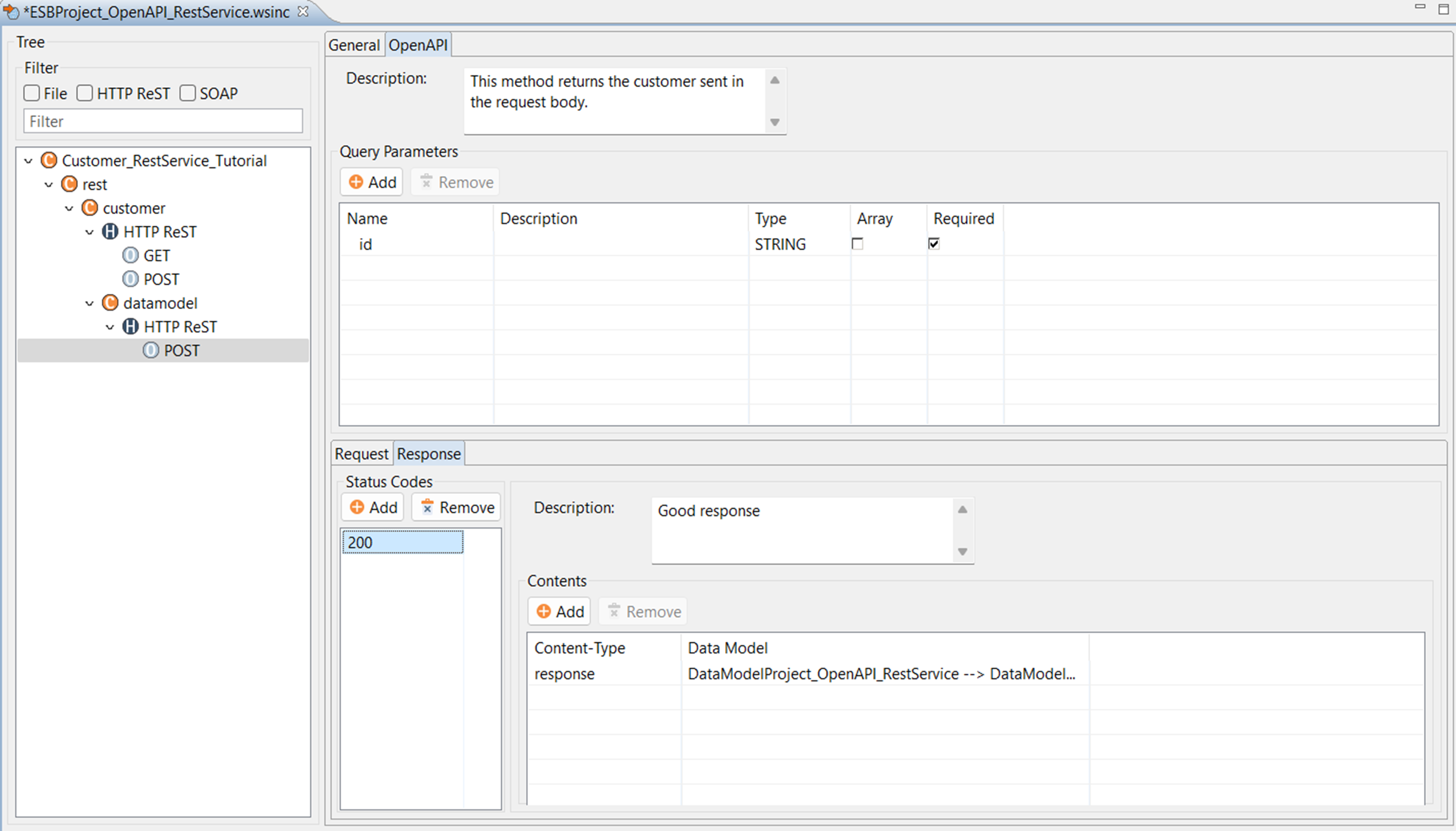Add a new query parameter
1456x831 pixels.
[x=372, y=182]
